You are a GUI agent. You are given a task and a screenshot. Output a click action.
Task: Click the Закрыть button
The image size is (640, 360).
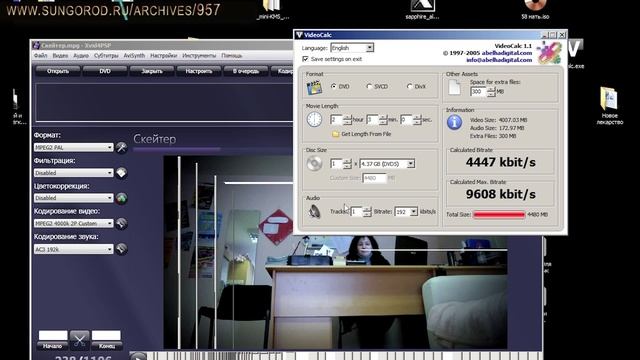click(x=152, y=71)
